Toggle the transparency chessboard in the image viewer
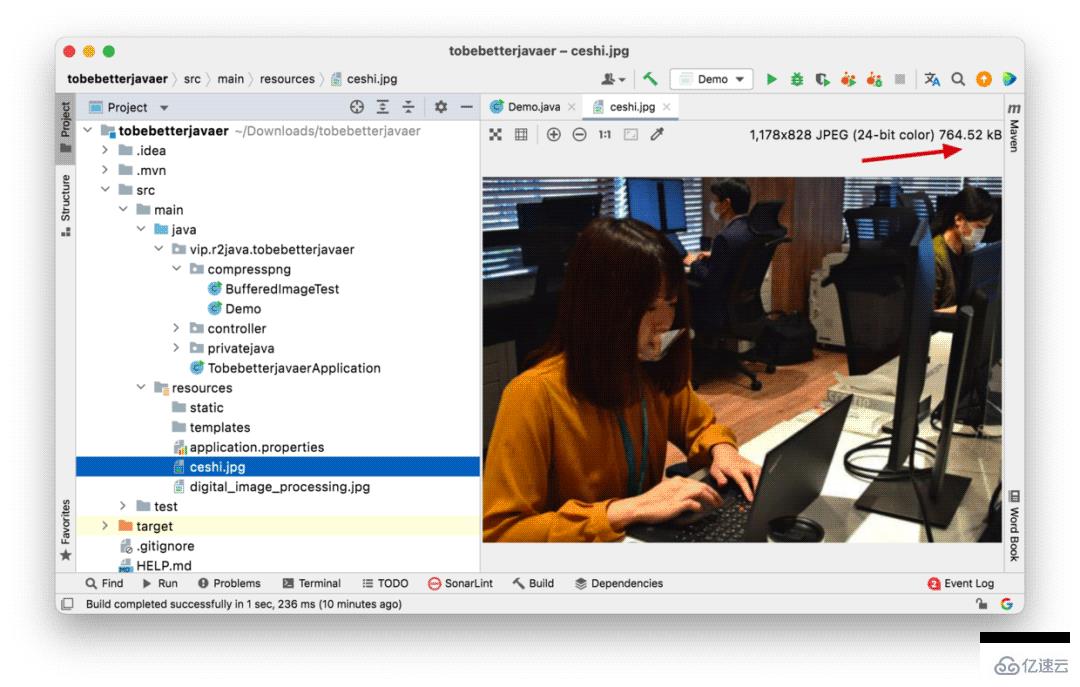This screenshot has width=1080, height=687. pos(495,134)
